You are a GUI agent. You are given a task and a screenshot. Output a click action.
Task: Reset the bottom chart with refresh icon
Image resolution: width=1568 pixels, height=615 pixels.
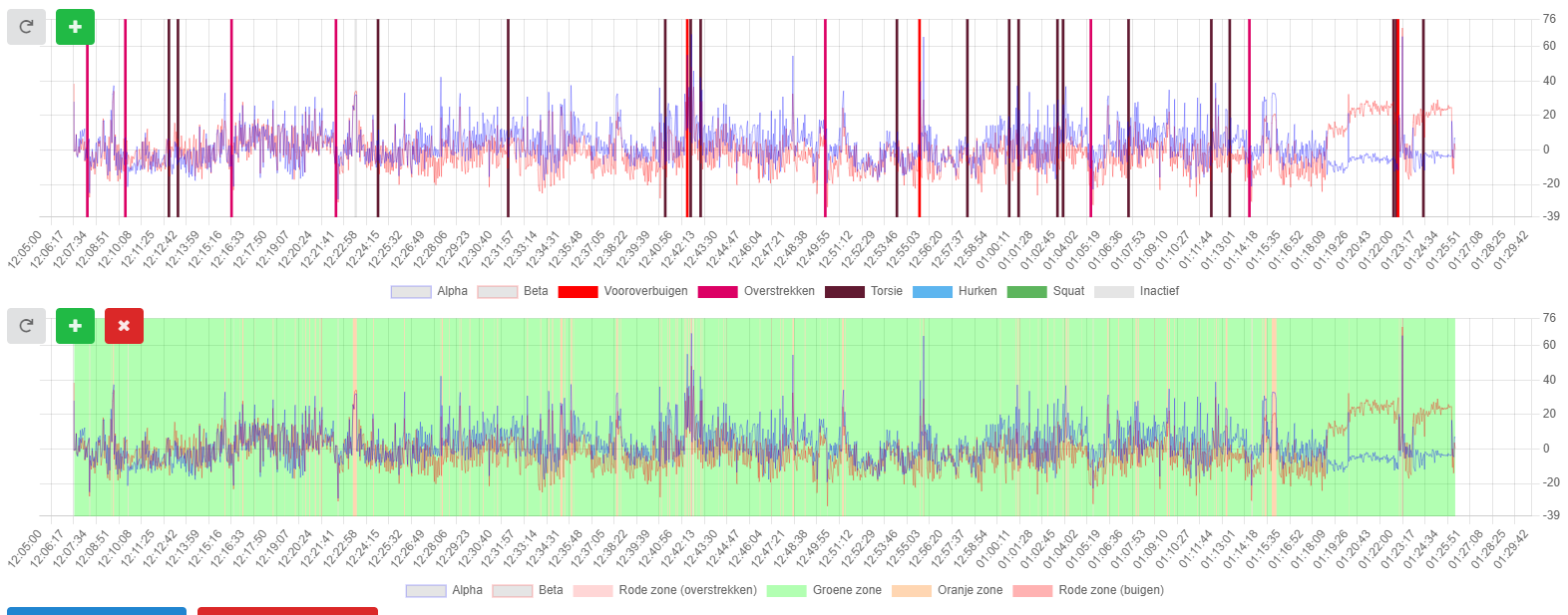[x=26, y=326]
